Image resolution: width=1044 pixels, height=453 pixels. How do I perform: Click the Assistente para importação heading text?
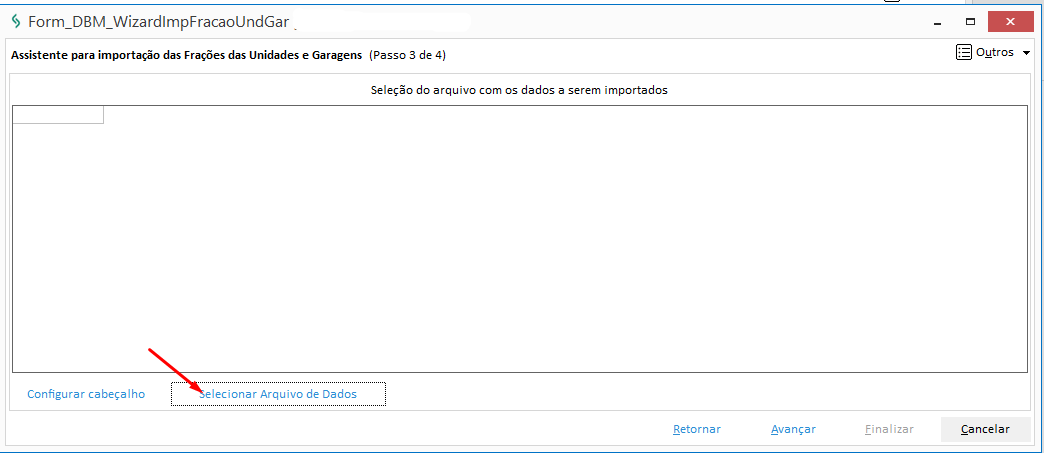coord(186,55)
